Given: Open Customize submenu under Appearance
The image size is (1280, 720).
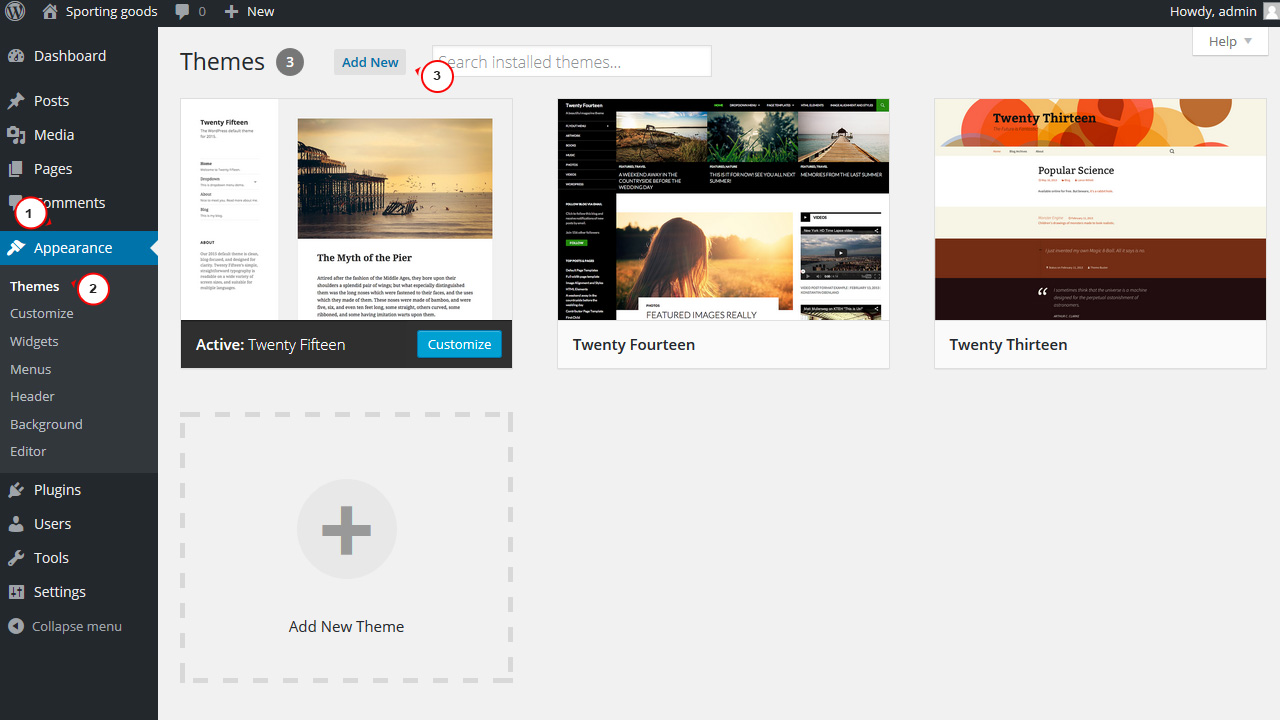Looking at the screenshot, I should point(42,313).
